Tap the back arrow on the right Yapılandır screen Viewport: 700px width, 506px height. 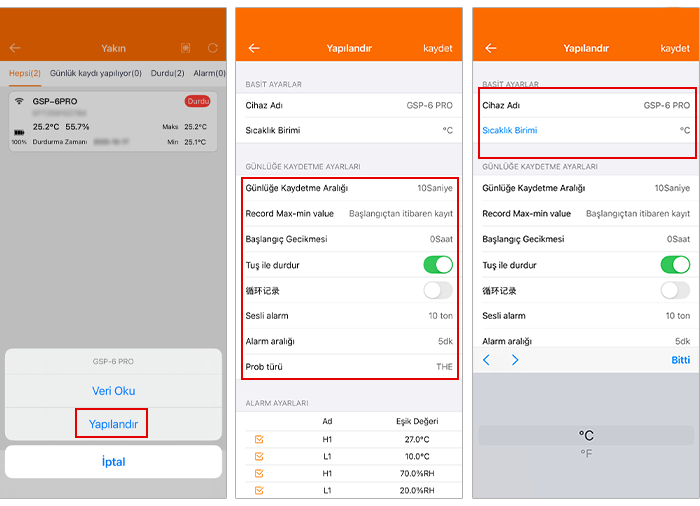[x=490, y=48]
